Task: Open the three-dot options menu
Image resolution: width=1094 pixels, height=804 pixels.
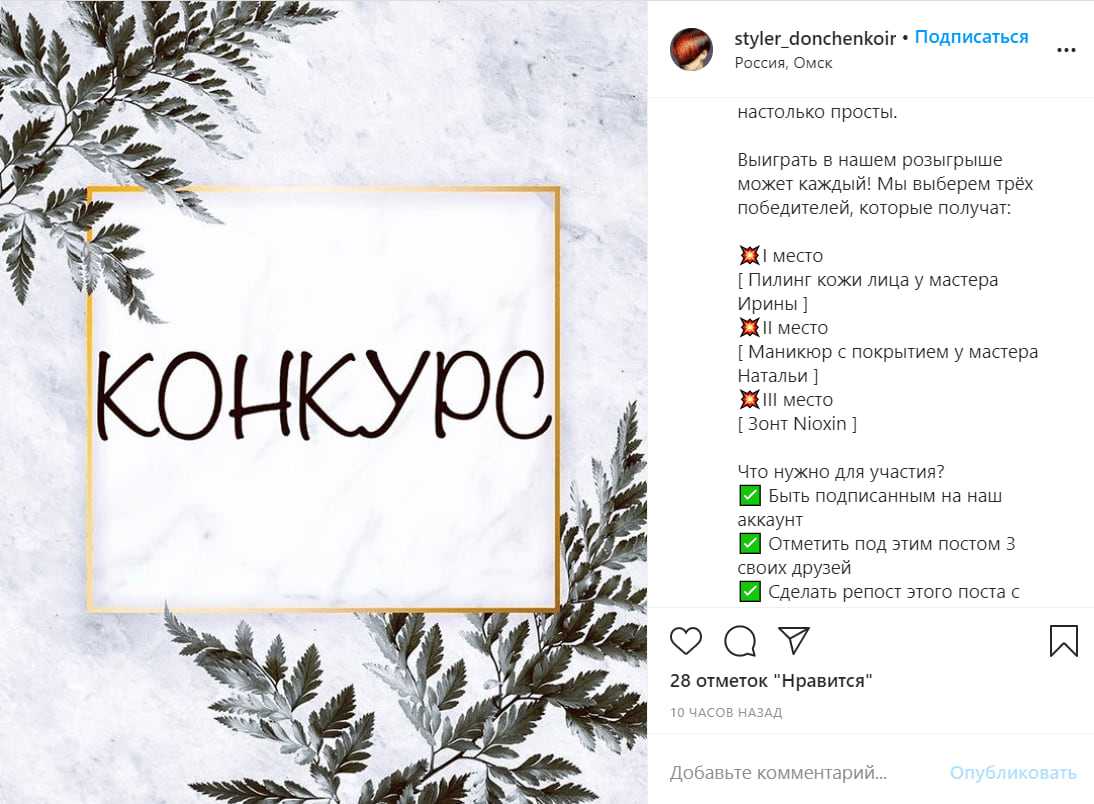Action: tap(1066, 50)
